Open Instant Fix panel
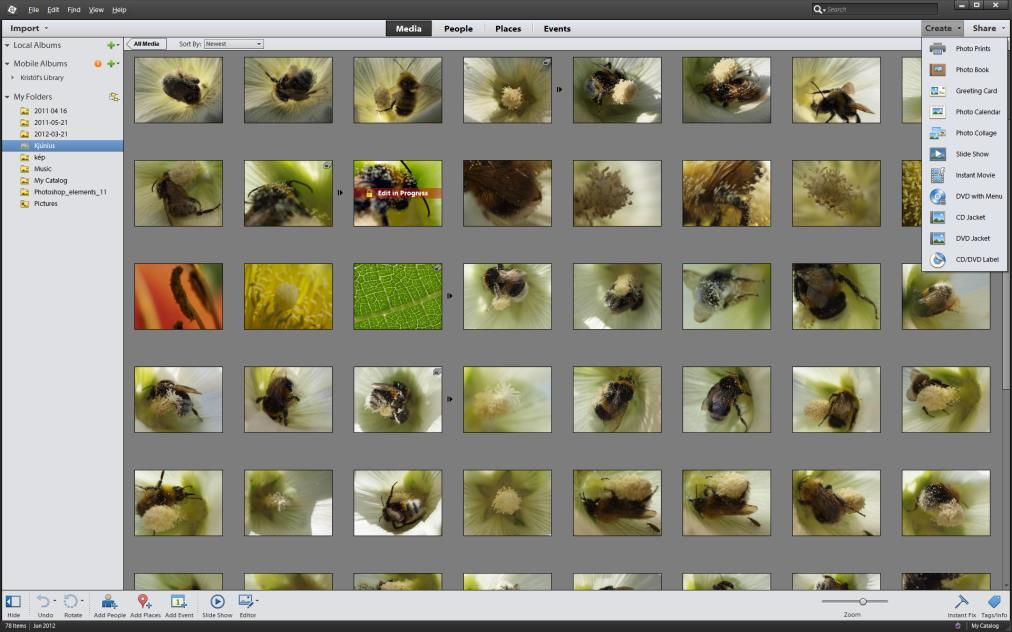Image resolution: width=1012 pixels, height=632 pixels. click(962, 606)
